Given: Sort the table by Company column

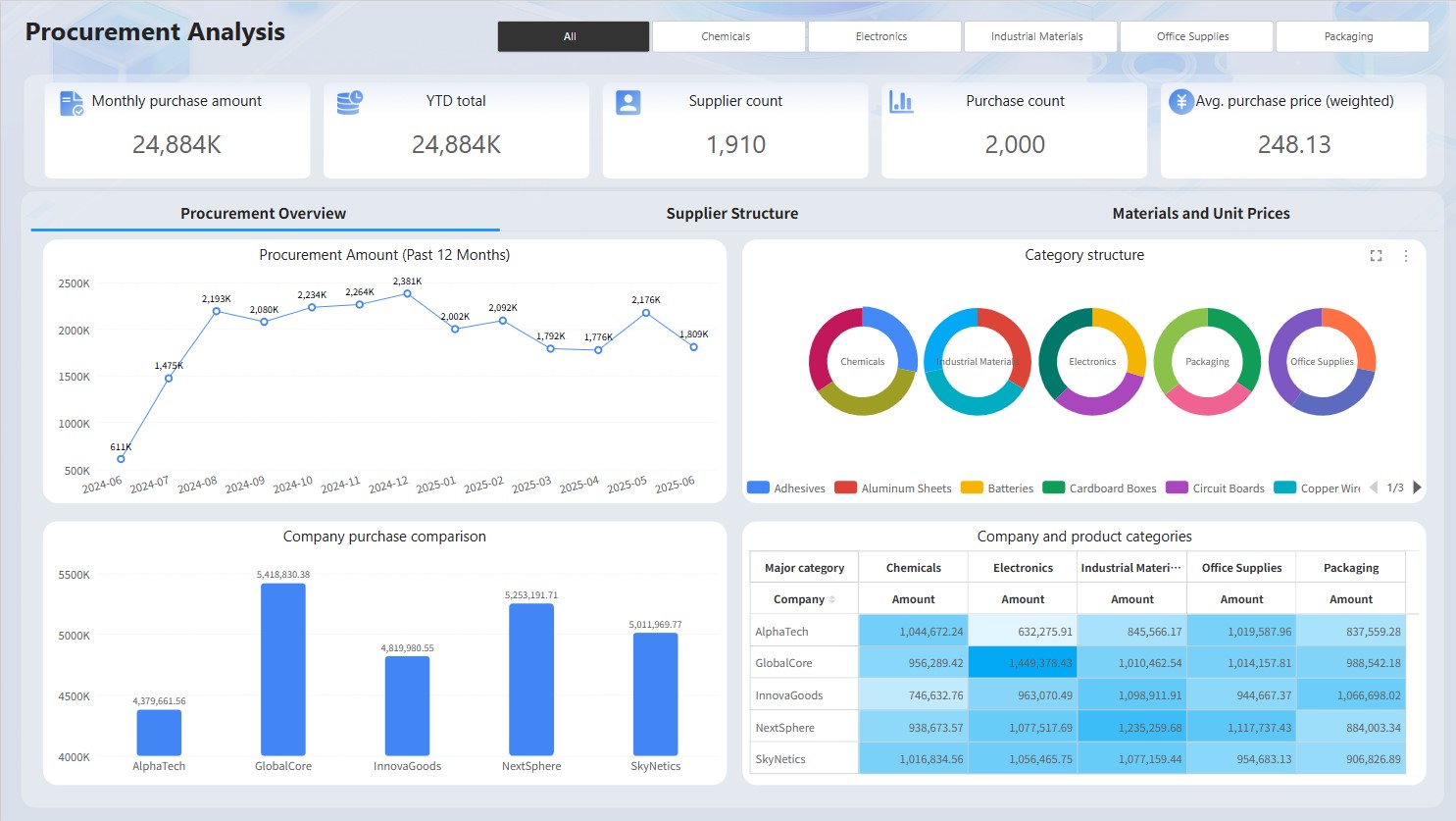Looking at the screenshot, I should [x=832, y=599].
